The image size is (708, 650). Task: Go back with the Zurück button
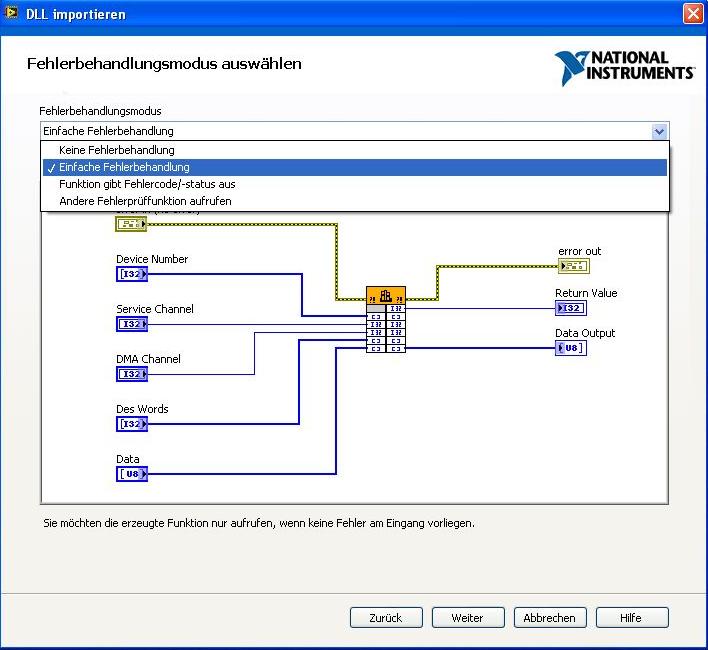tap(386, 618)
